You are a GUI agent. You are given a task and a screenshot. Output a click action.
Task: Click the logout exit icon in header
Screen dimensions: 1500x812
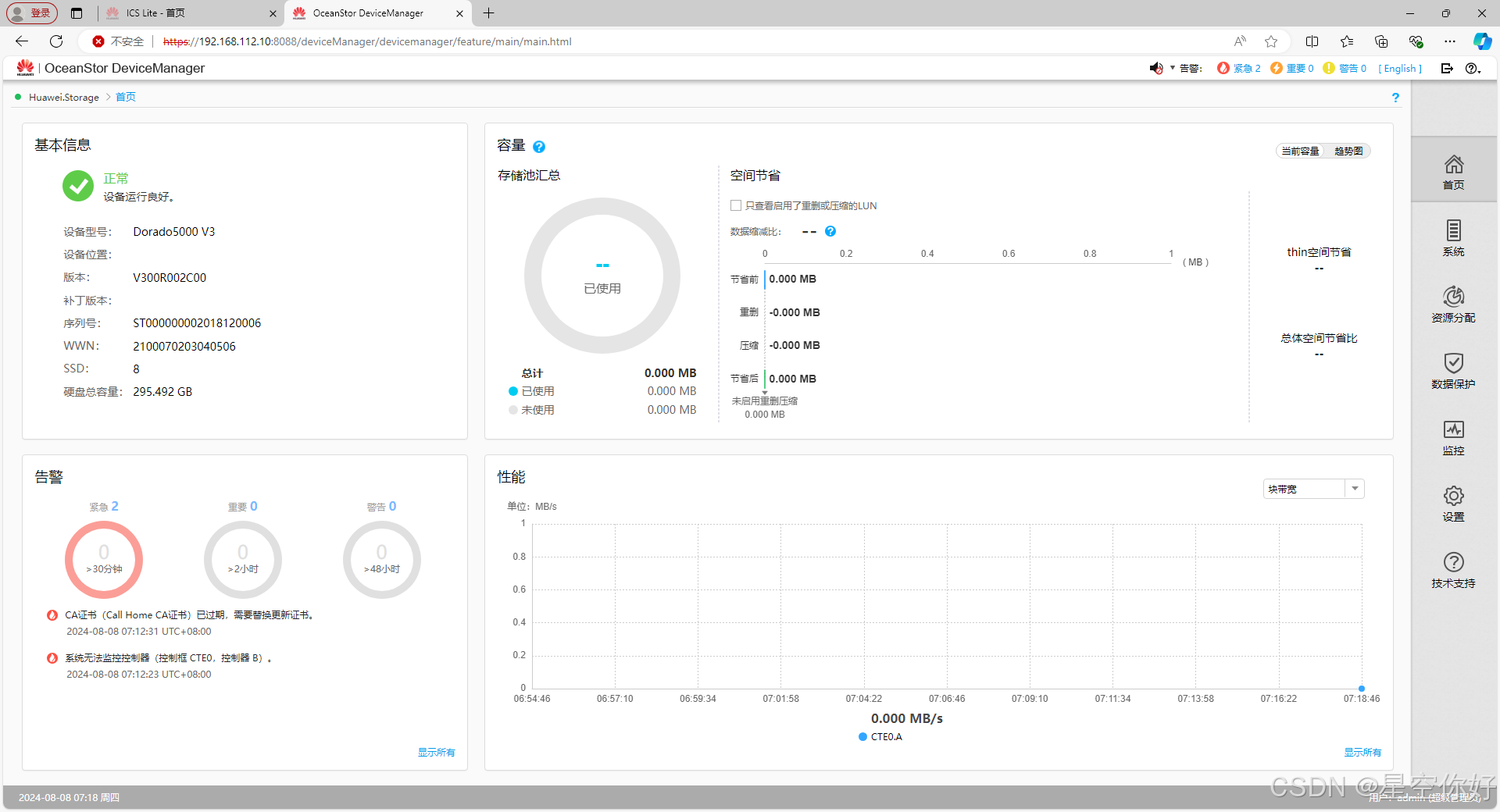point(1447,68)
